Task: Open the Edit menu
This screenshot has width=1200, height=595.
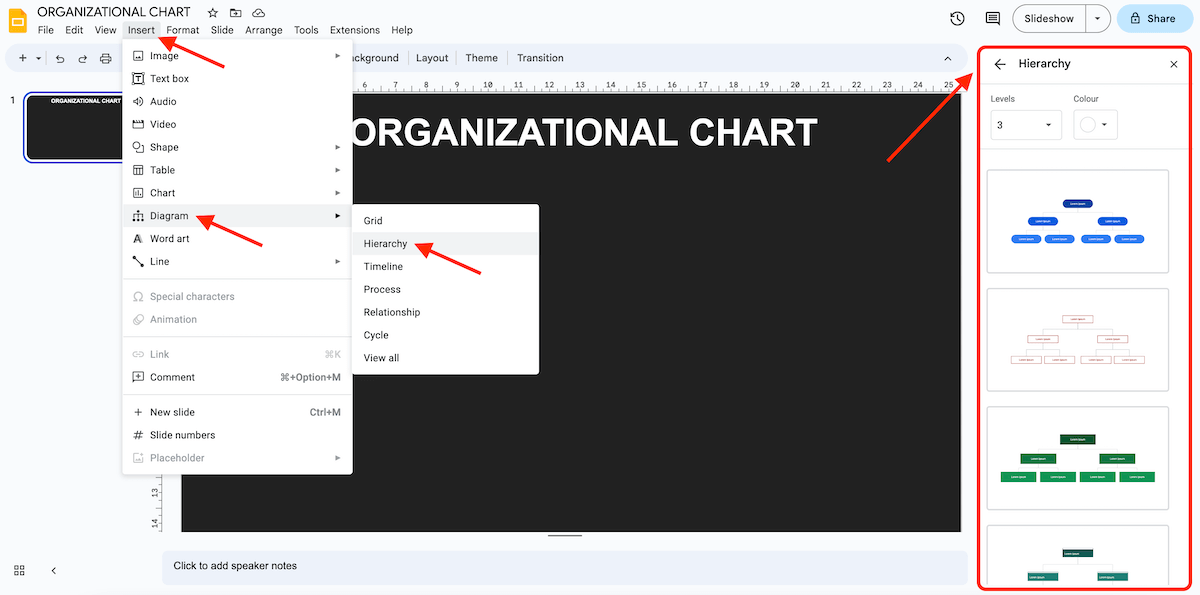Action: tap(74, 30)
